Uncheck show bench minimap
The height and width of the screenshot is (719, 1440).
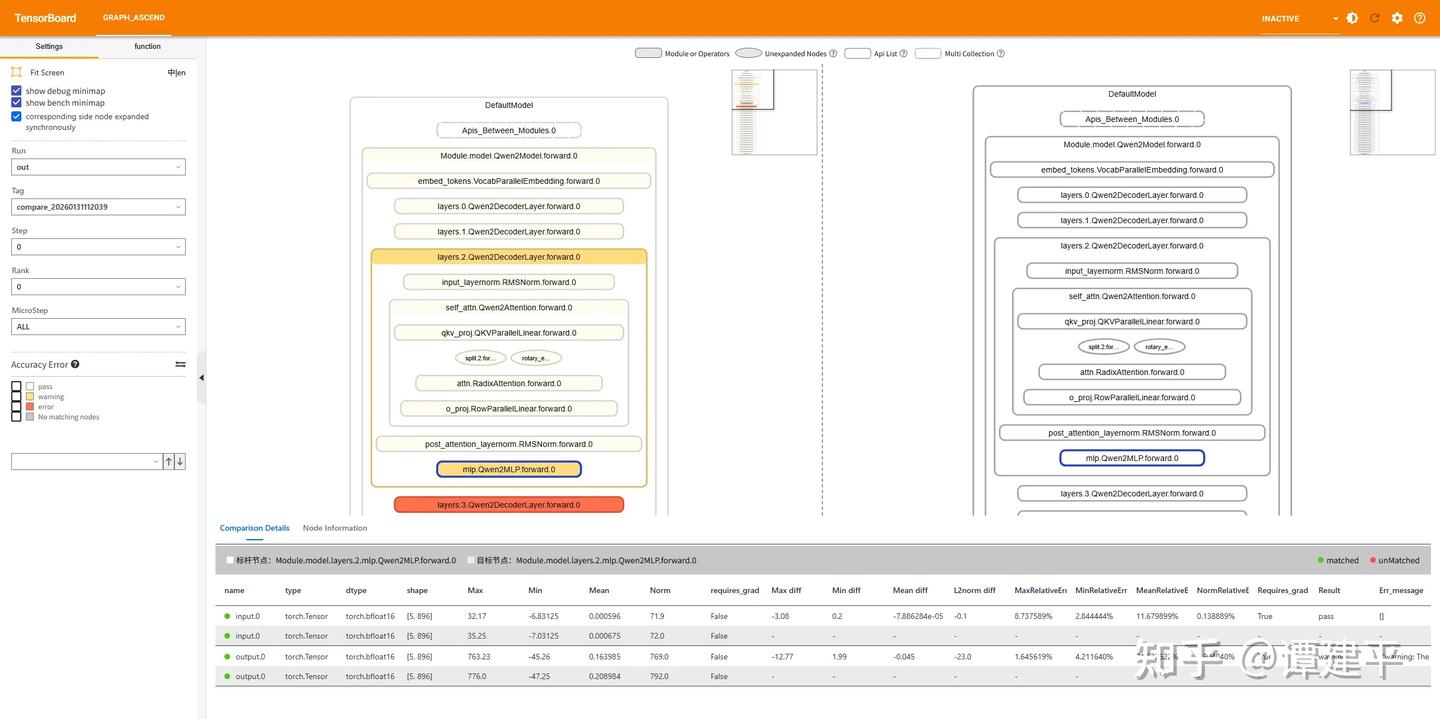[16, 102]
